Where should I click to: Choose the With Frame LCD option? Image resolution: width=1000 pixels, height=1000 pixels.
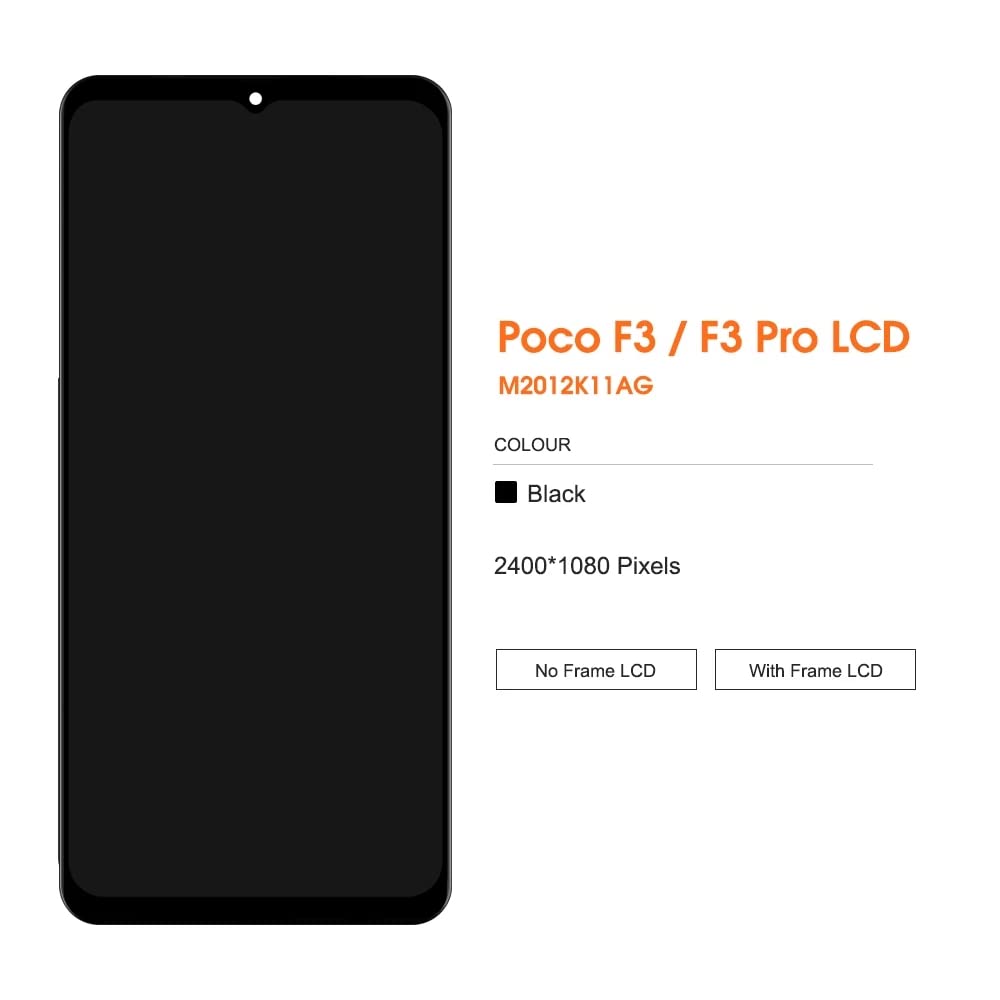coord(815,669)
